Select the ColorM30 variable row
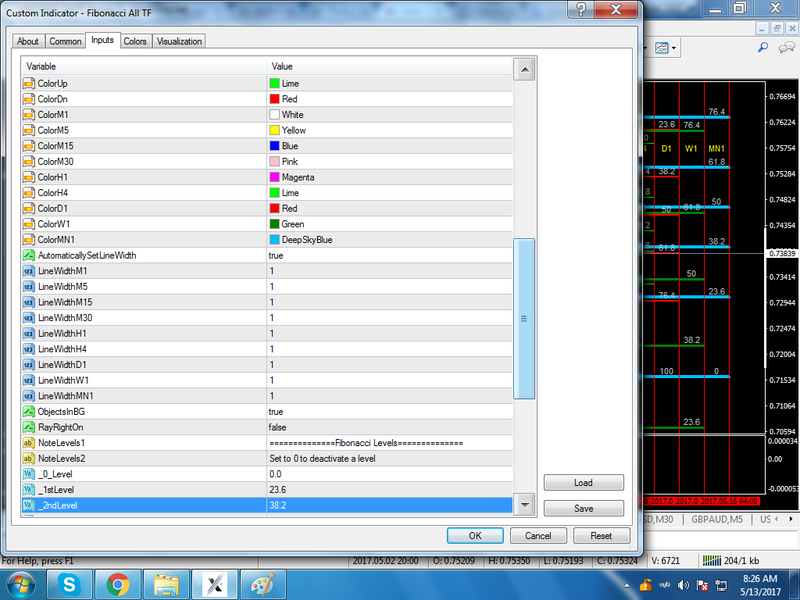This screenshot has height=600, width=800. pos(267,162)
